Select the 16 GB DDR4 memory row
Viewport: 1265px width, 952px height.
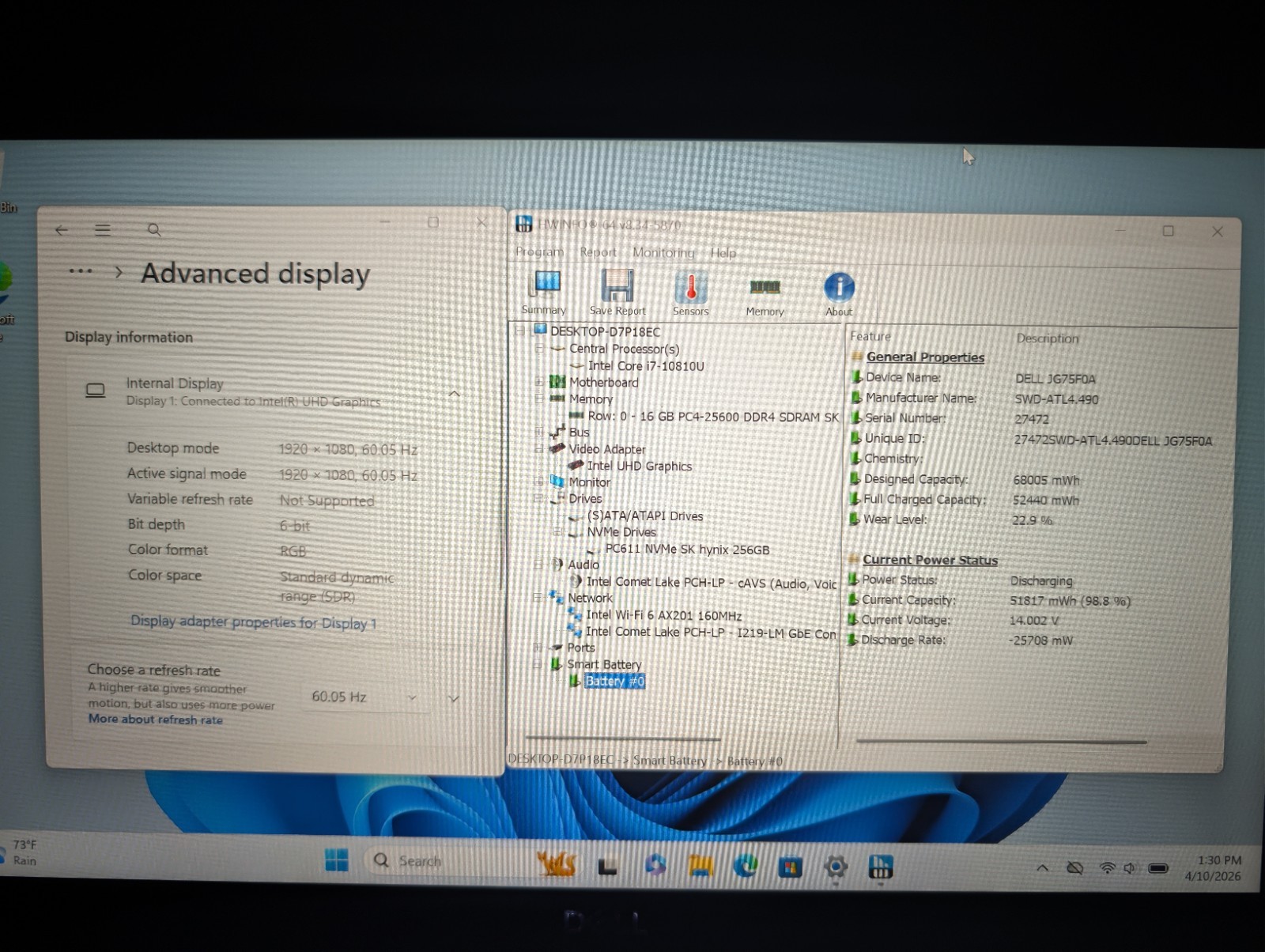712,416
